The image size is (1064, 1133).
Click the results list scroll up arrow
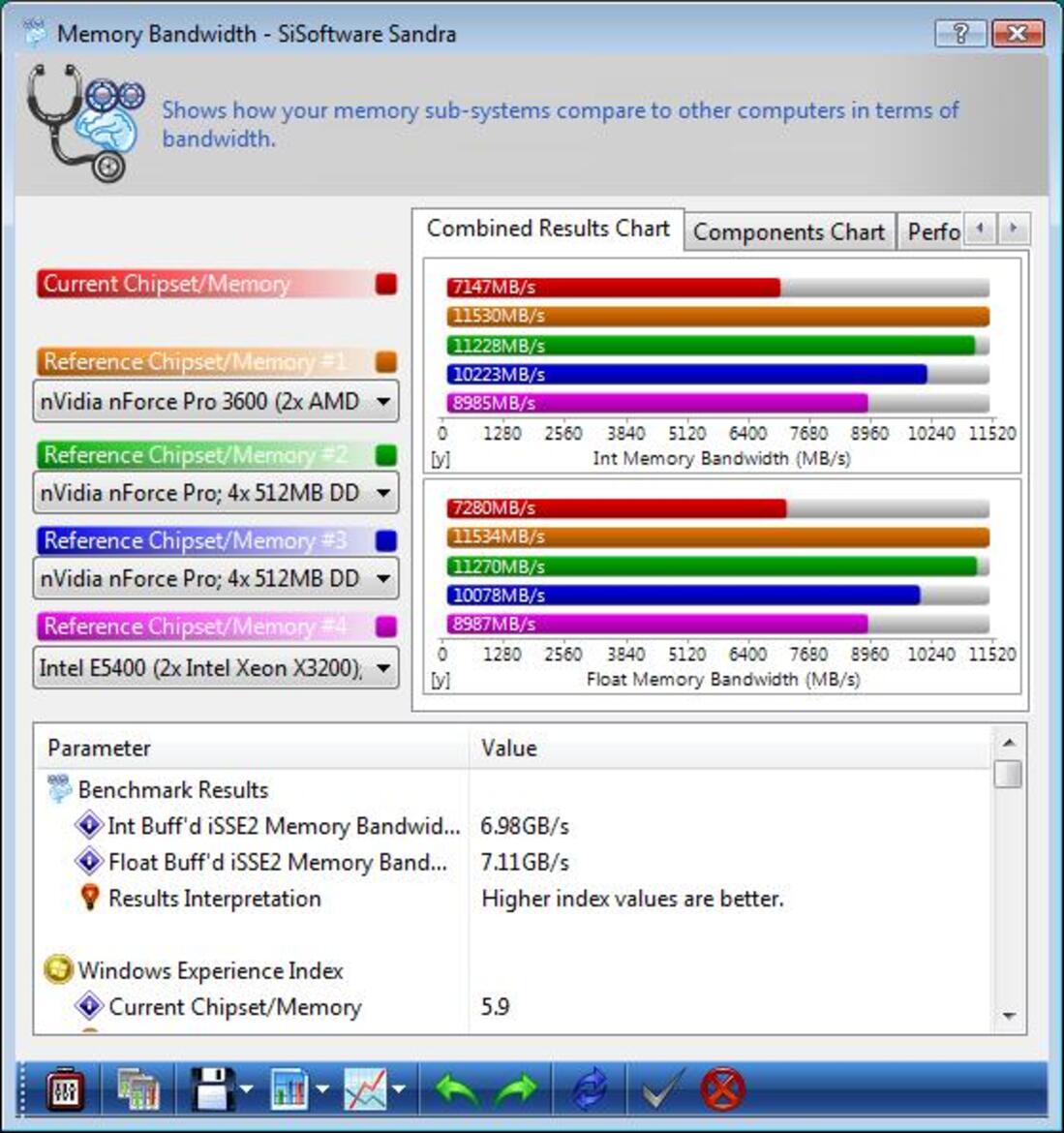[1009, 742]
